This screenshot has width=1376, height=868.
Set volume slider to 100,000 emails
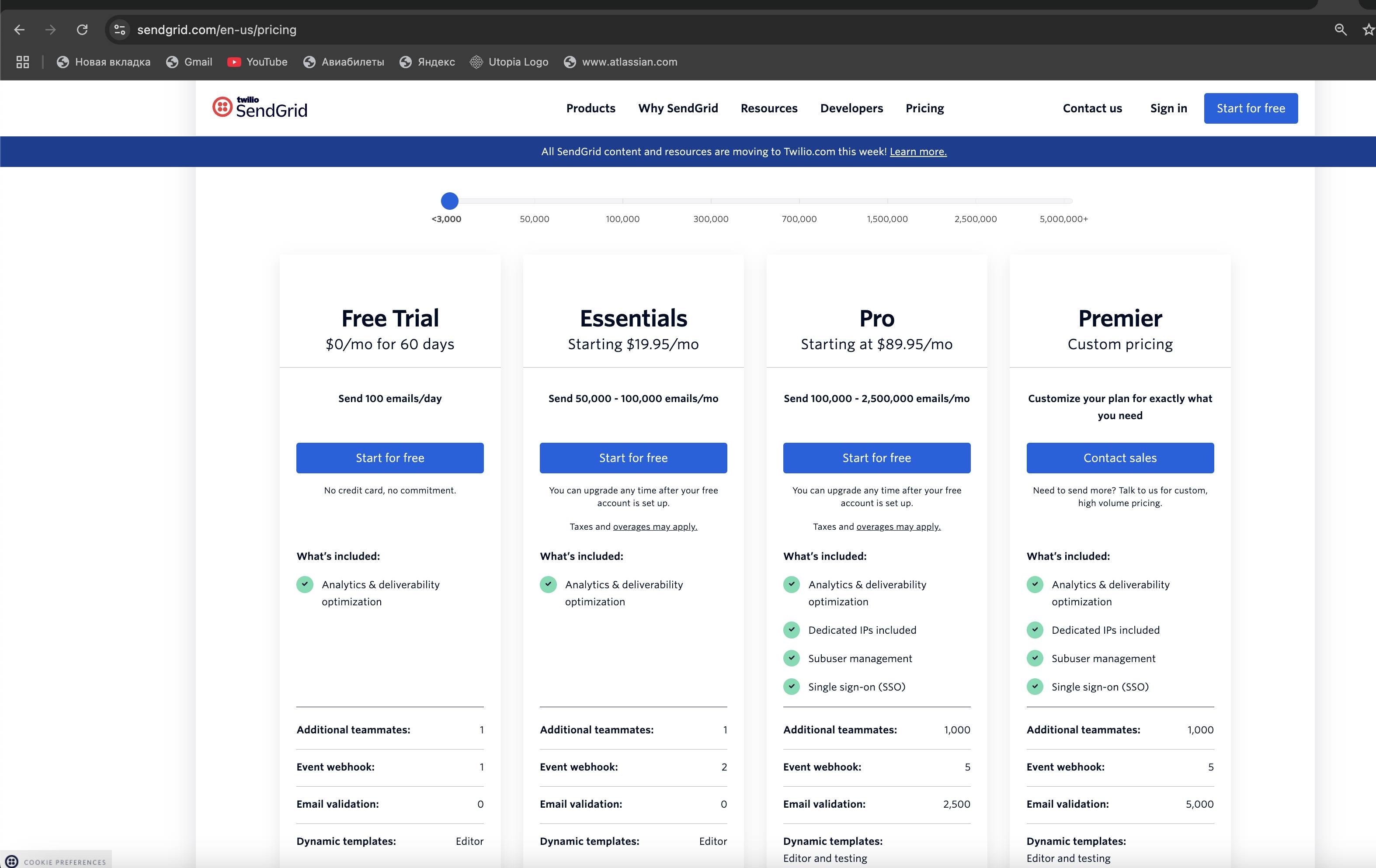[622, 201]
